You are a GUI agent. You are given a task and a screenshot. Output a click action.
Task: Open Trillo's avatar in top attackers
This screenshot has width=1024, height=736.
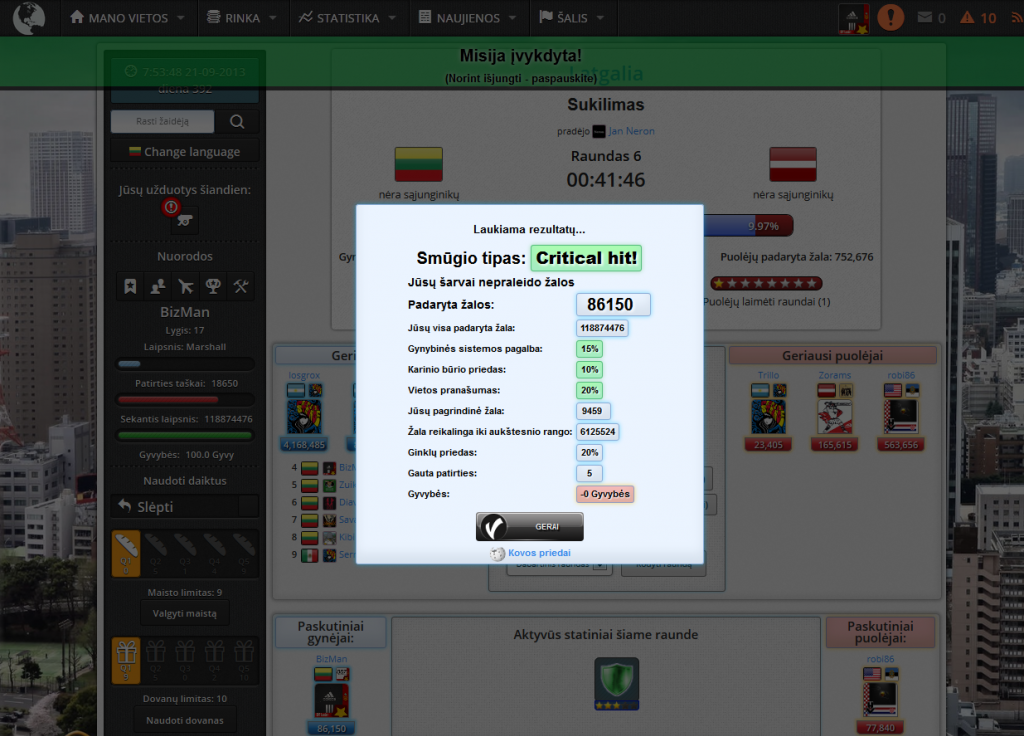point(769,417)
